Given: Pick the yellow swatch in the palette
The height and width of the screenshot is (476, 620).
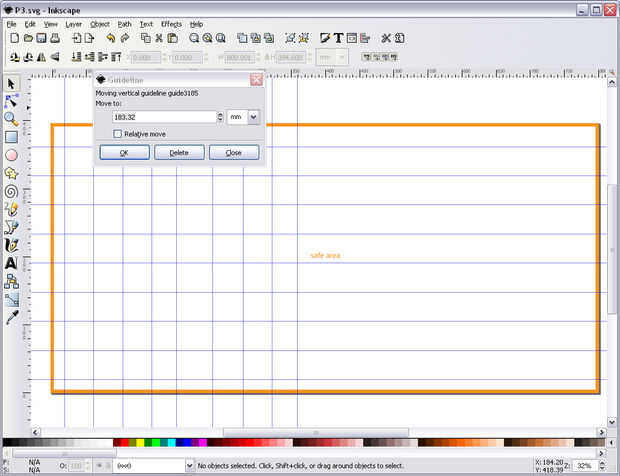Looking at the screenshot, I should (140, 442).
